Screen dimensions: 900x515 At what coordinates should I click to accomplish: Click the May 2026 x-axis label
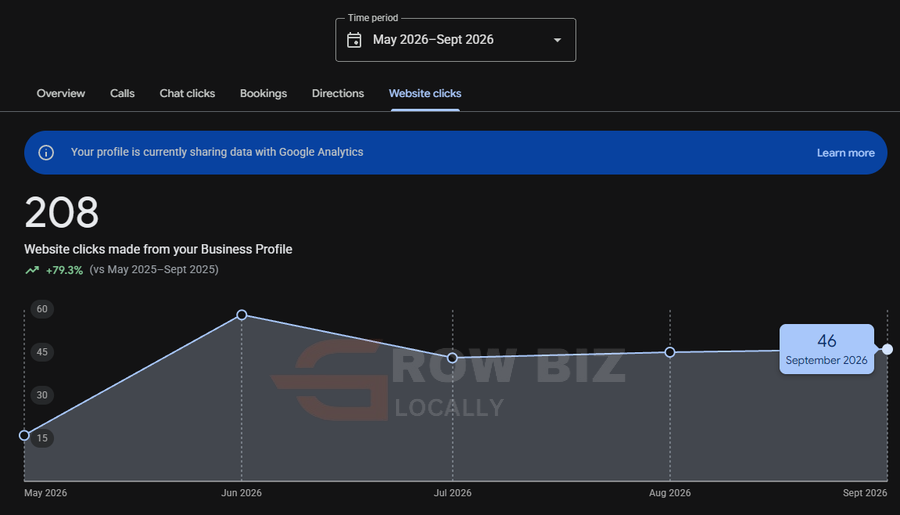click(x=45, y=493)
